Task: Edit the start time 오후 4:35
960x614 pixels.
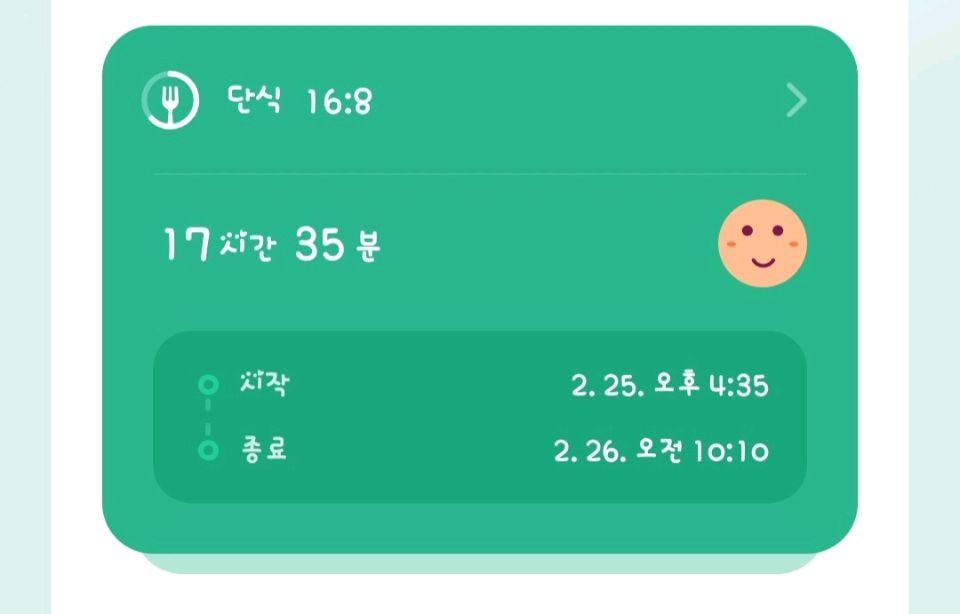Action: (x=710, y=386)
